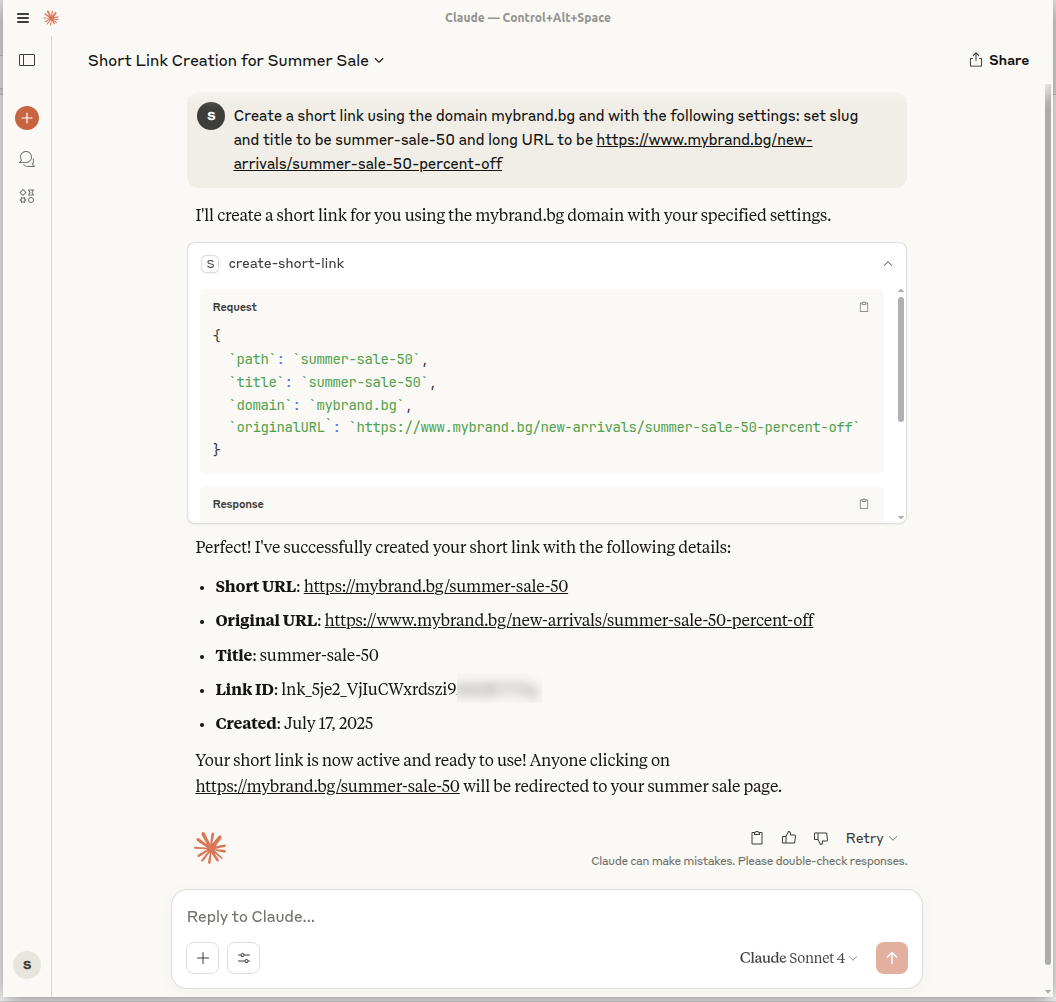Open the chat title dropdown chevron
This screenshot has width=1056, height=1002.
click(x=379, y=61)
